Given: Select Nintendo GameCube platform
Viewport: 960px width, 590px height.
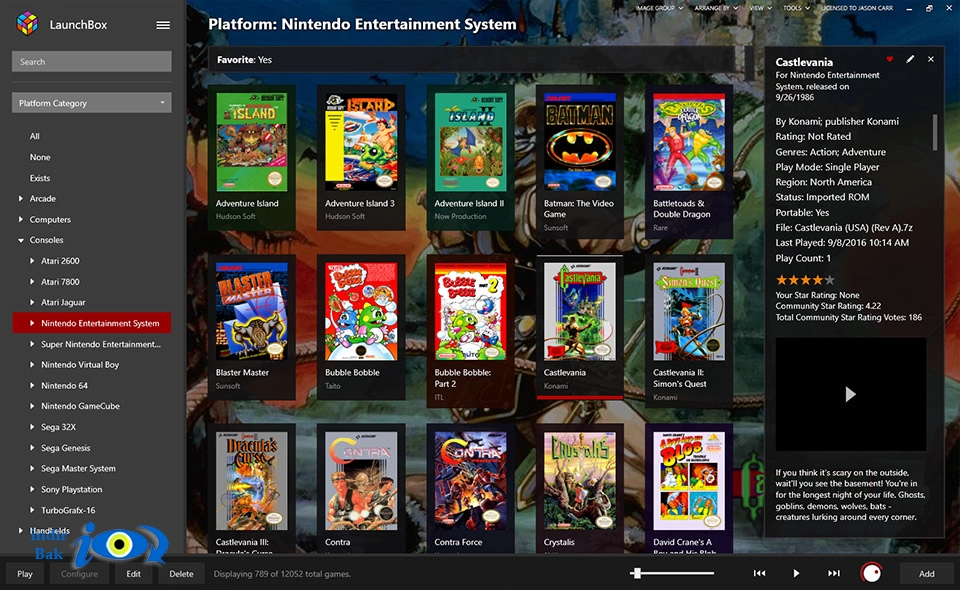Looking at the screenshot, I should click(x=80, y=406).
